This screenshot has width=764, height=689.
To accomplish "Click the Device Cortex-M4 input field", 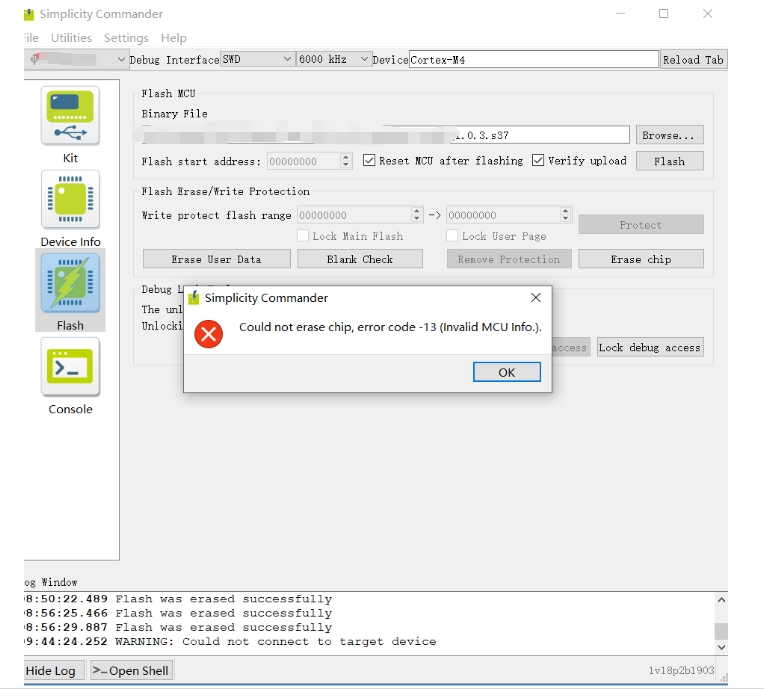I will (534, 59).
